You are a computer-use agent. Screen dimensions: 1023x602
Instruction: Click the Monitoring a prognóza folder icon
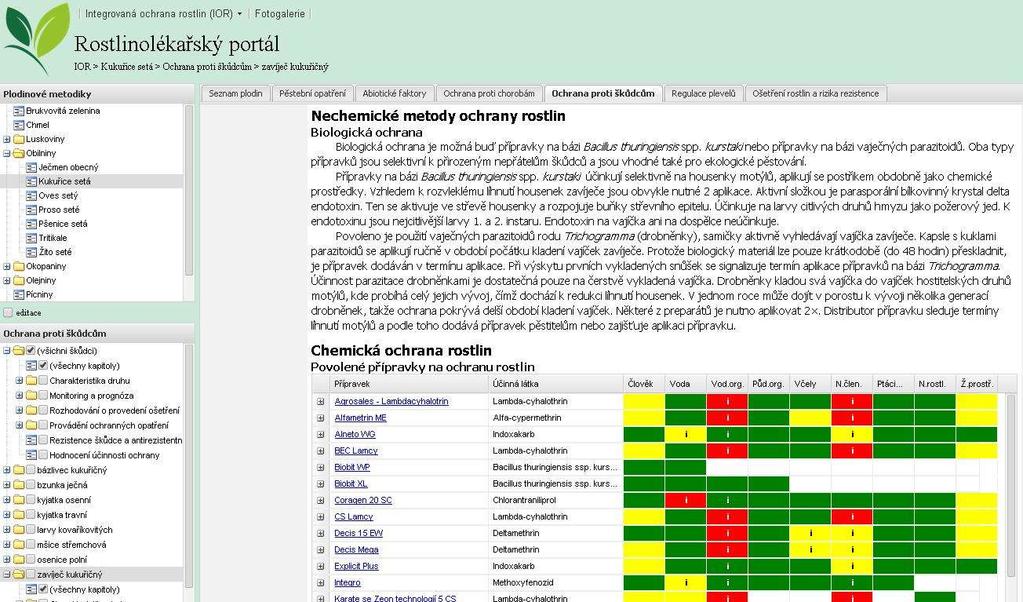point(31,396)
